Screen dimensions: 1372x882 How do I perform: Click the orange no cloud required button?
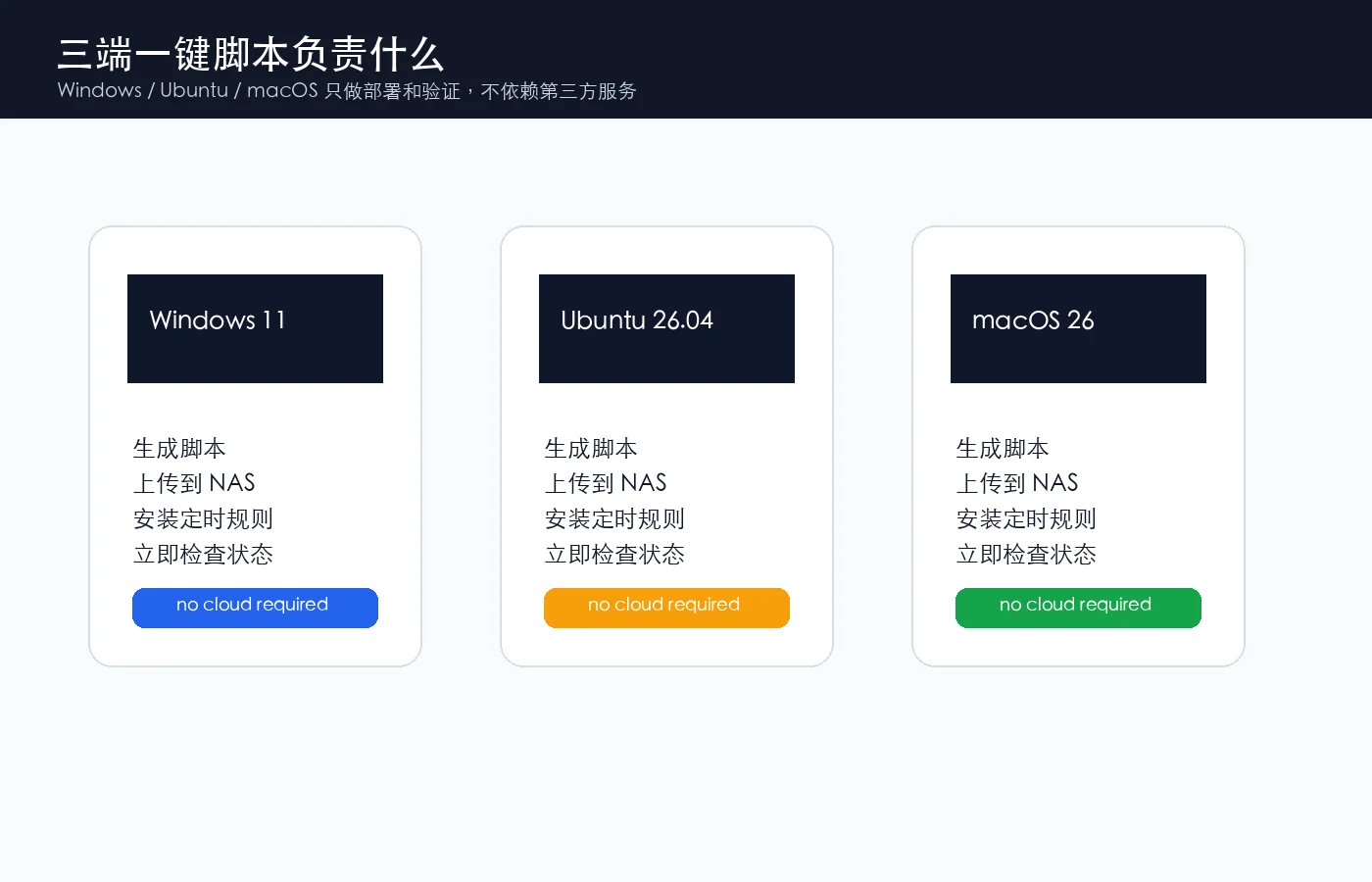pos(666,608)
